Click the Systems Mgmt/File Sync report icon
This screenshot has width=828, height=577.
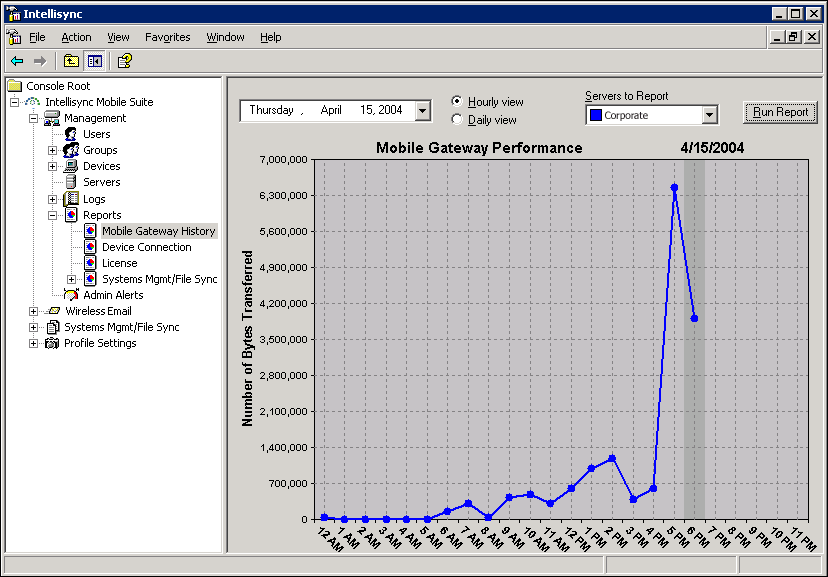90,279
